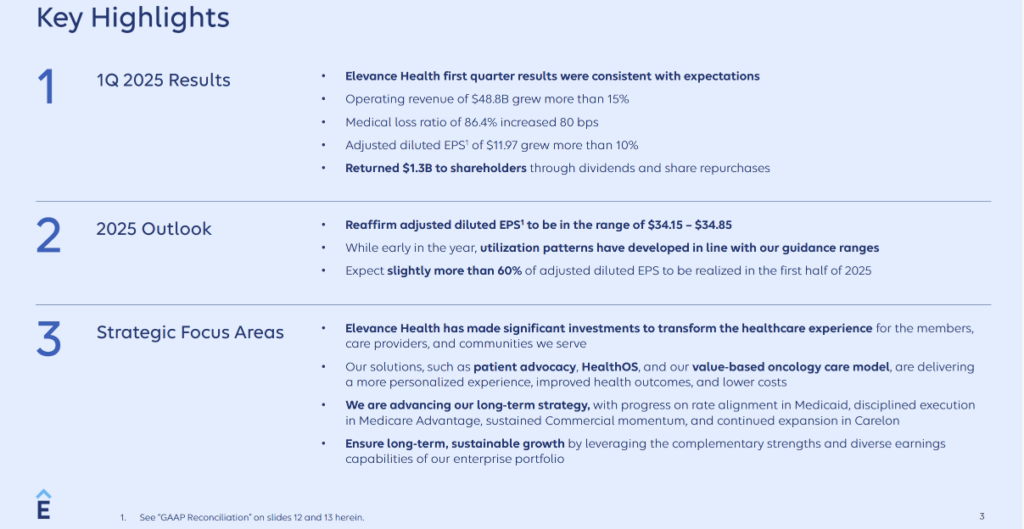Click the GAAP Reconciliation footnote text

point(251,517)
